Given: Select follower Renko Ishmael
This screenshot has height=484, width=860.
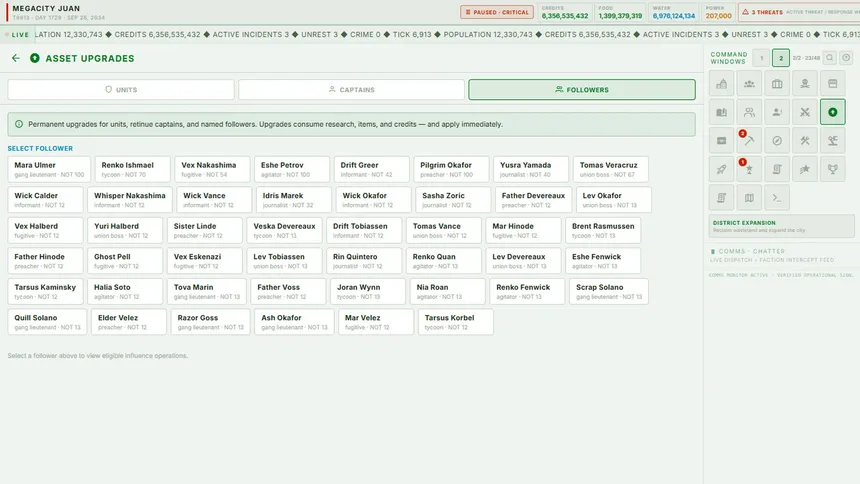Looking at the screenshot, I should coord(132,169).
